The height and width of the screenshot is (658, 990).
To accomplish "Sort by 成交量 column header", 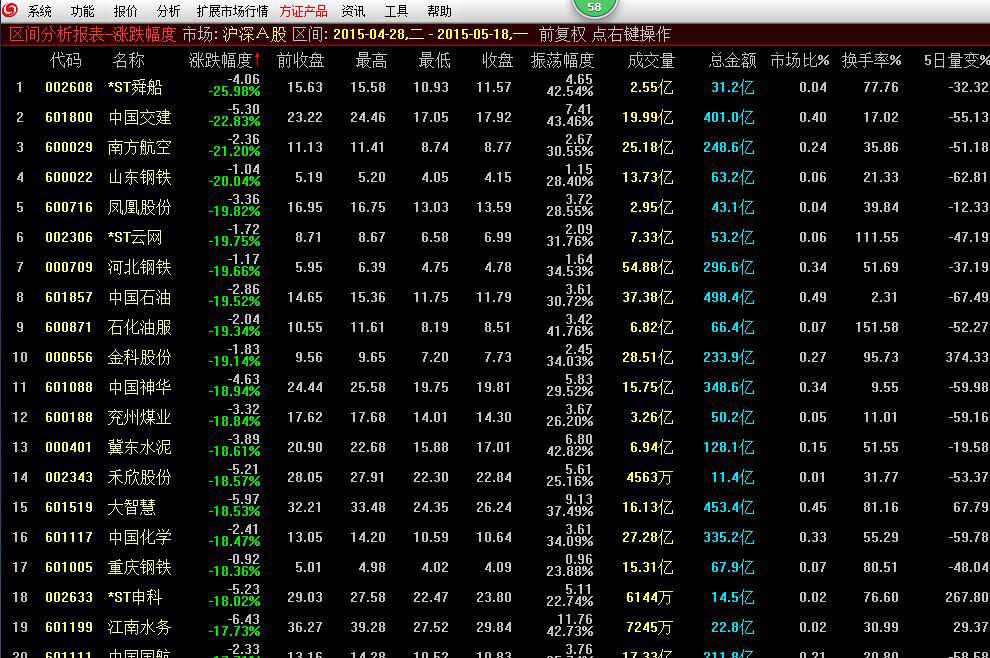I will click(x=651, y=61).
